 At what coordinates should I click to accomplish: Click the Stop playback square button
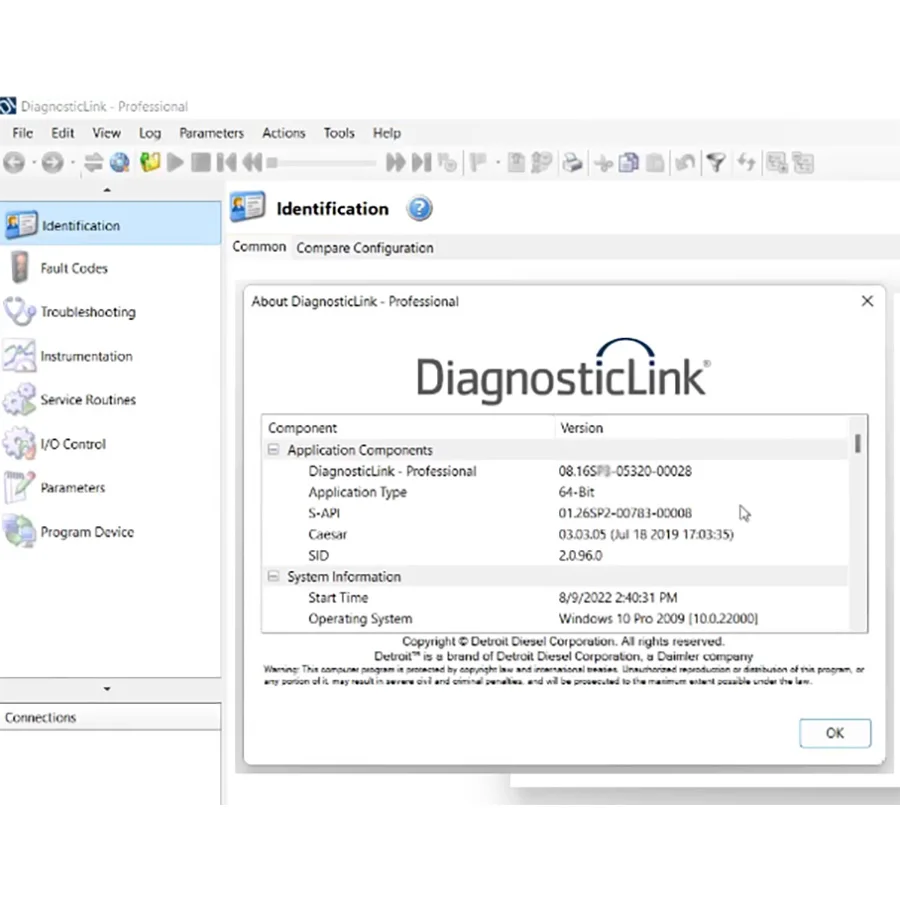click(x=201, y=163)
